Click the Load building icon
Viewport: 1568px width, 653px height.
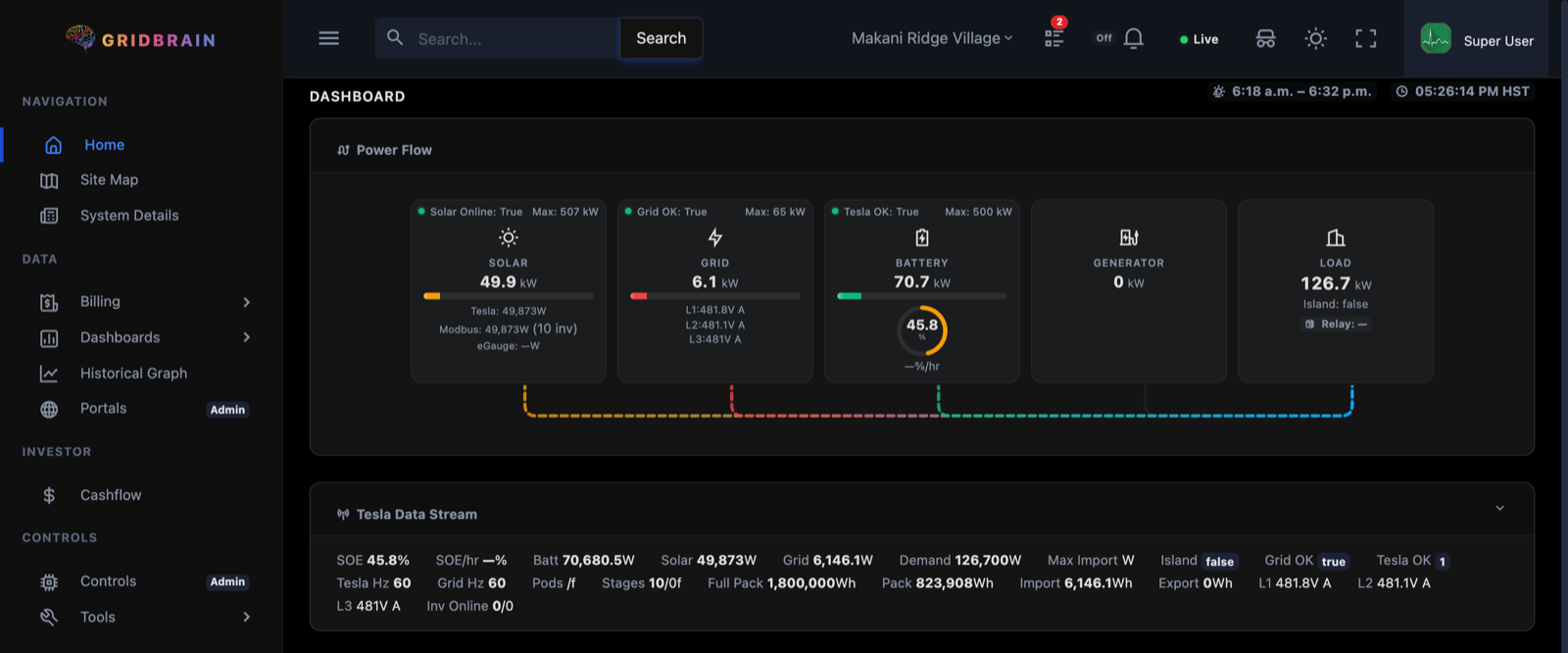tap(1336, 237)
